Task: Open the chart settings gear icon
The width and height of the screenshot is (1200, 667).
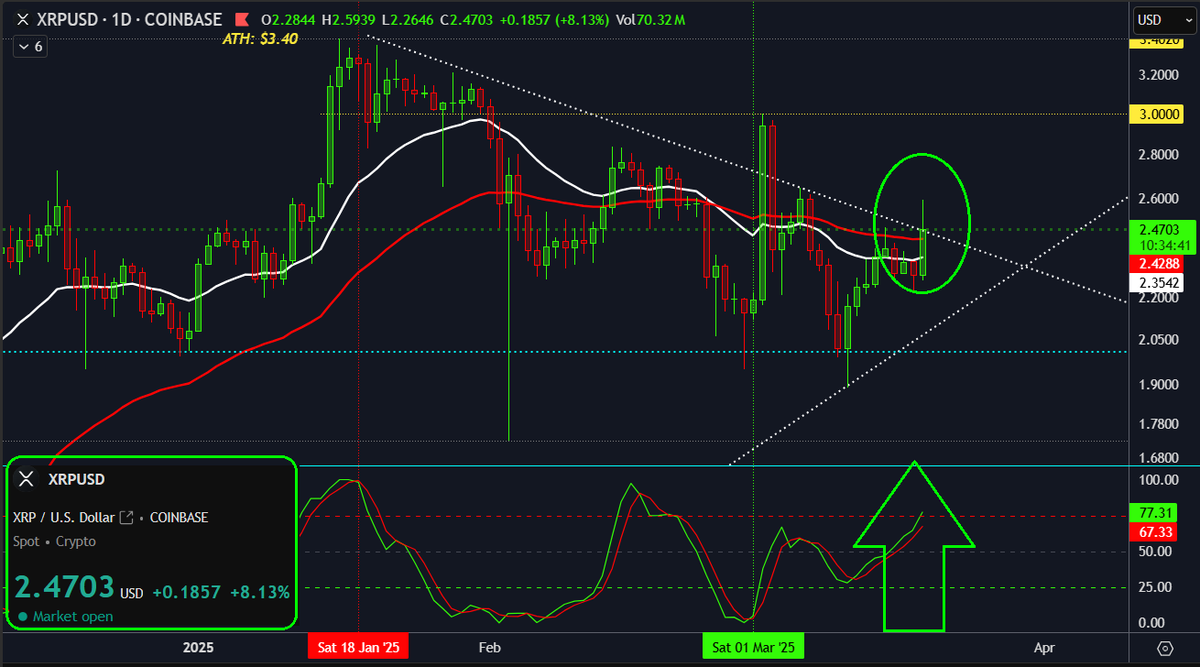Action: (x=1165, y=647)
